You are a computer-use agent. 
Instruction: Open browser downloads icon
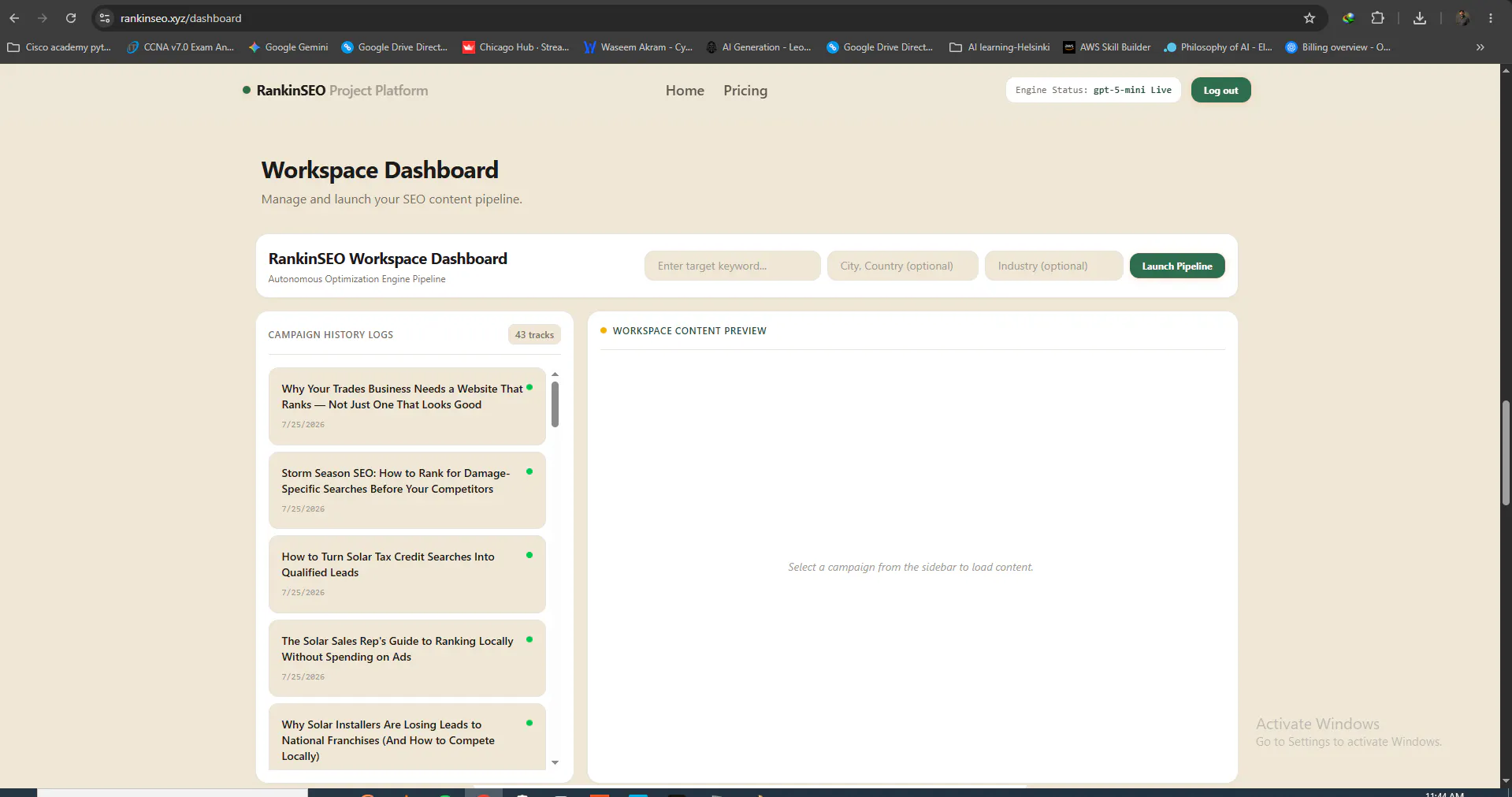click(1420, 18)
